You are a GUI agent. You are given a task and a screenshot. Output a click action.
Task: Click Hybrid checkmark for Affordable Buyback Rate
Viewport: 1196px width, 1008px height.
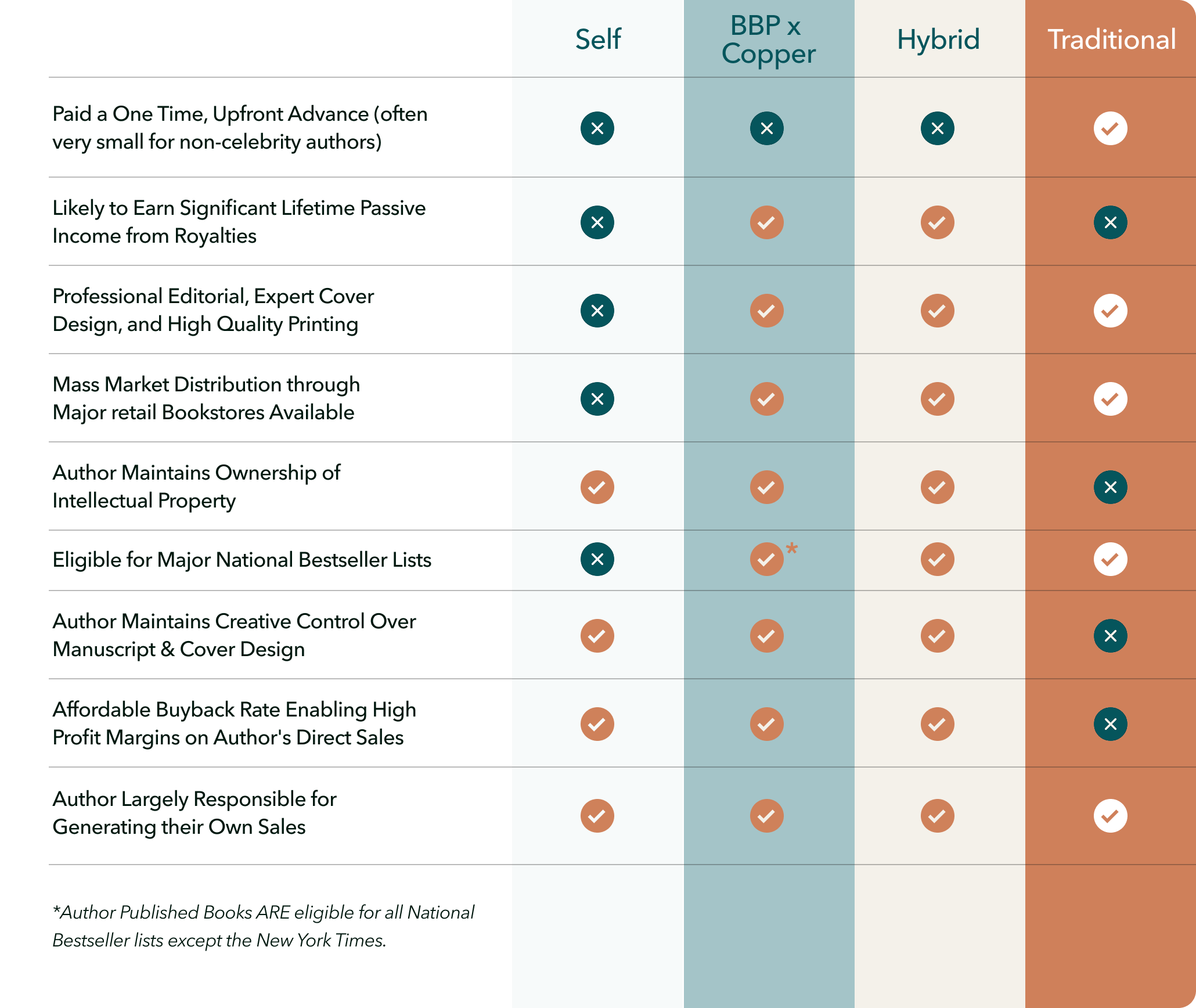coord(937,724)
